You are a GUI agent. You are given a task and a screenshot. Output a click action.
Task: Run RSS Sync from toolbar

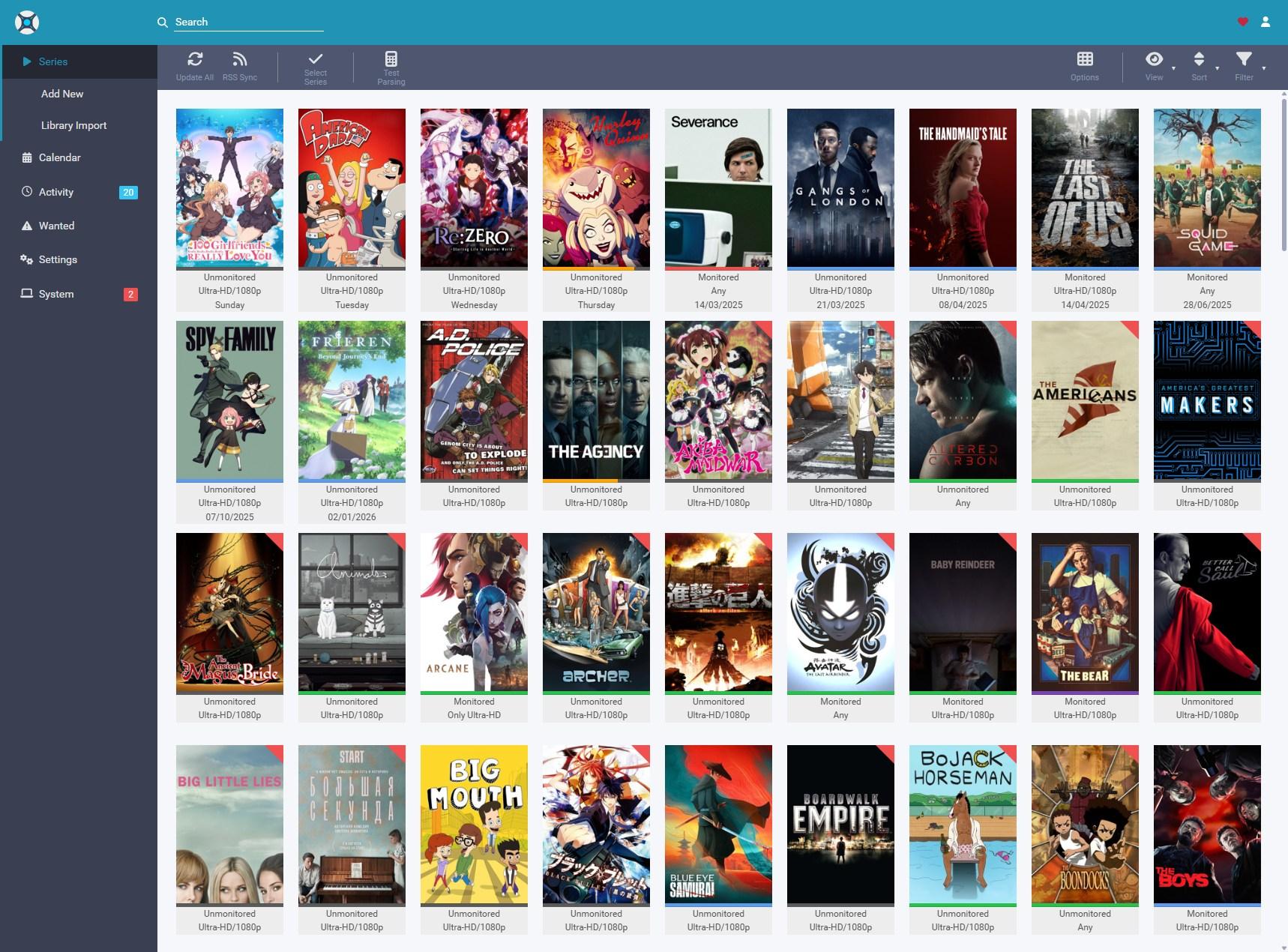point(240,66)
